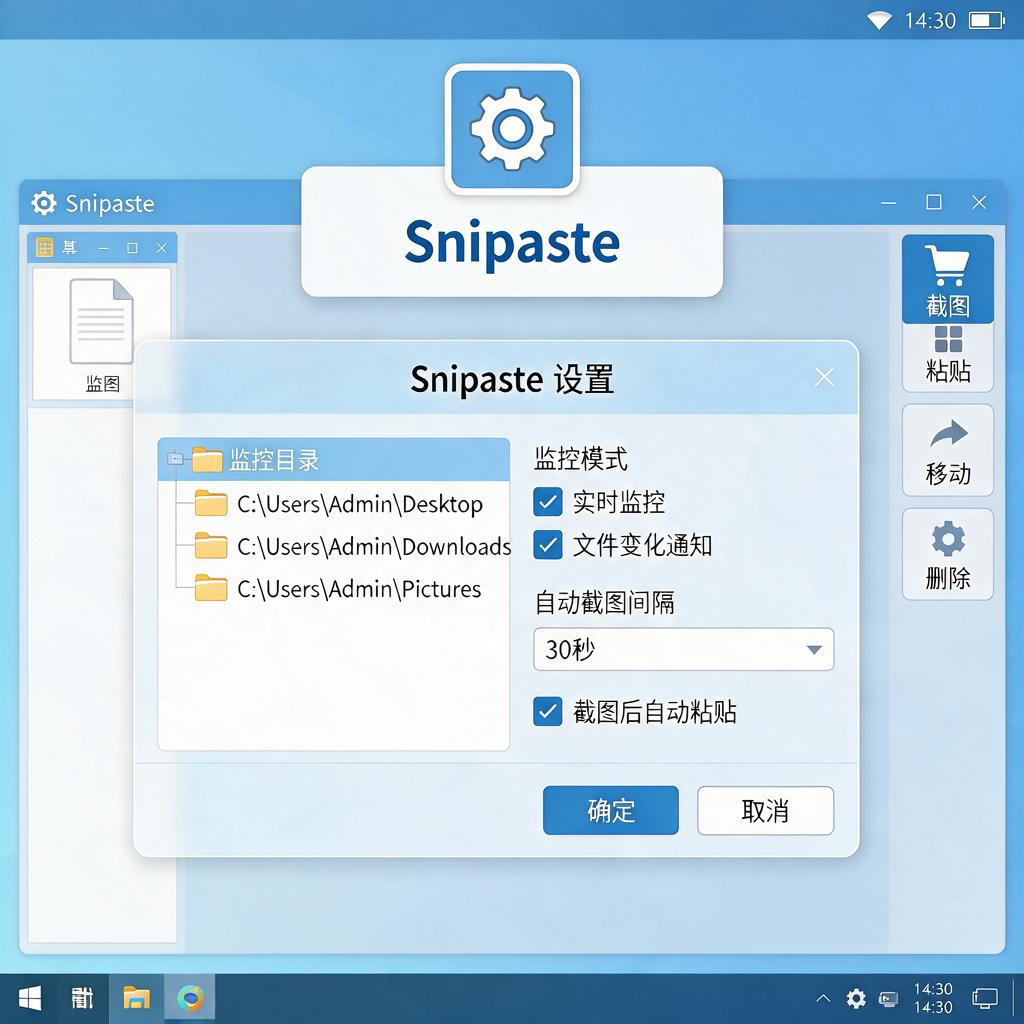Select C:\Users\Admin\Pictures folder entry
This screenshot has width=1024, height=1024.
(x=338, y=588)
